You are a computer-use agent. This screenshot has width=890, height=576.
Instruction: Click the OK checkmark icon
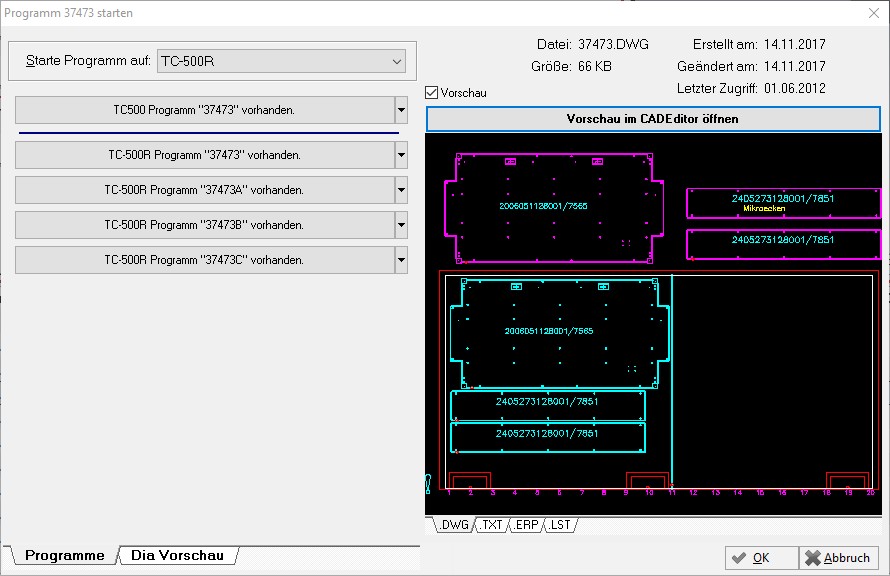pyautogui.click(x=739, y=558)
